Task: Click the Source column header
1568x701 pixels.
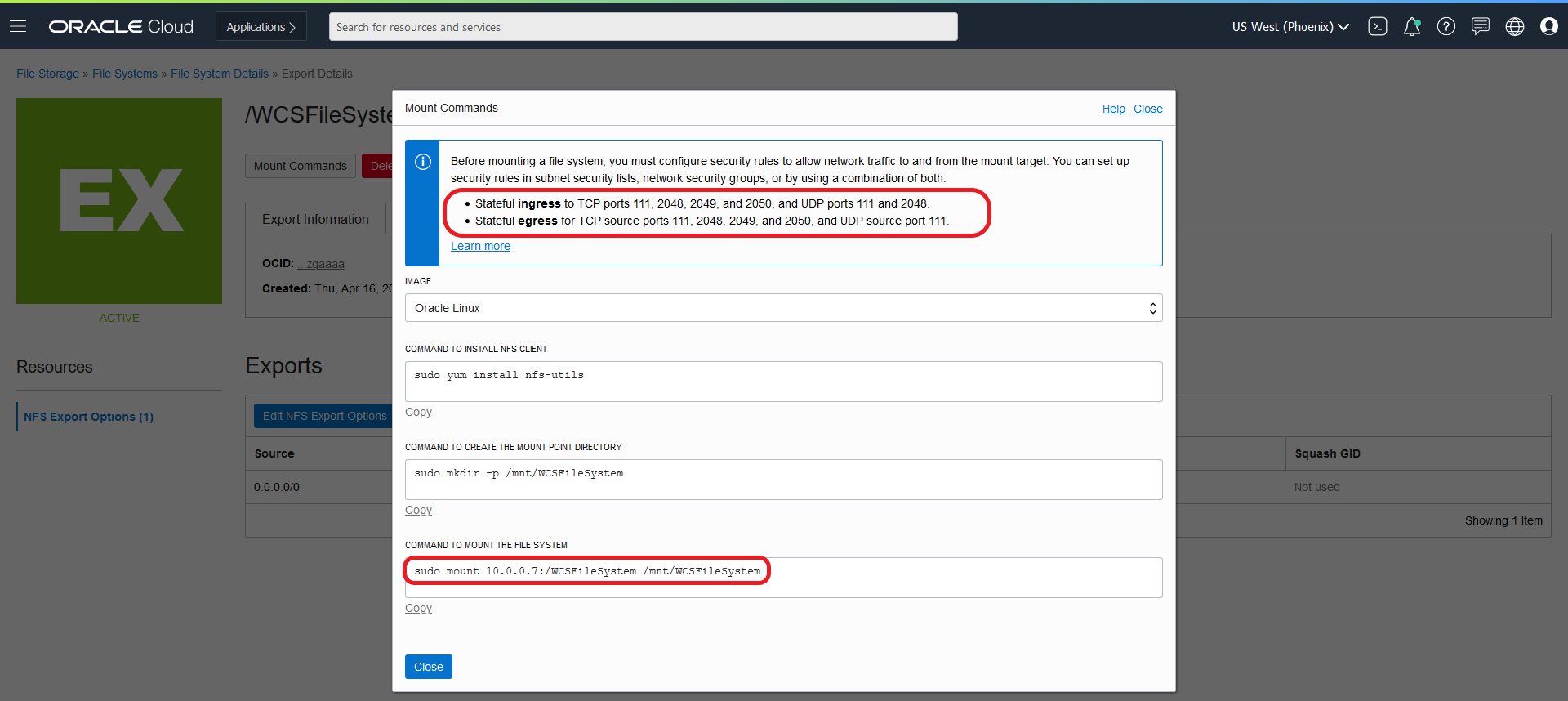Action: tap(274, 453)
